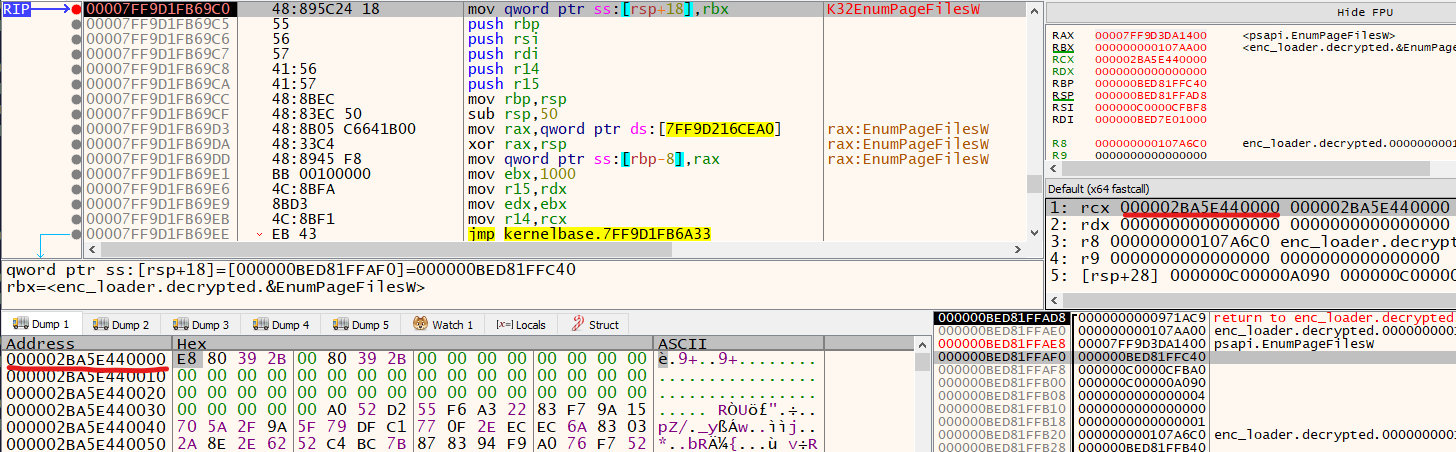The width and height of the screenshot is (1456, 452).
Task: Click the 'rbx=<enc_loader.decrypted.&EnumPageFilesW>' info line
Action: [x=215, y=287]
